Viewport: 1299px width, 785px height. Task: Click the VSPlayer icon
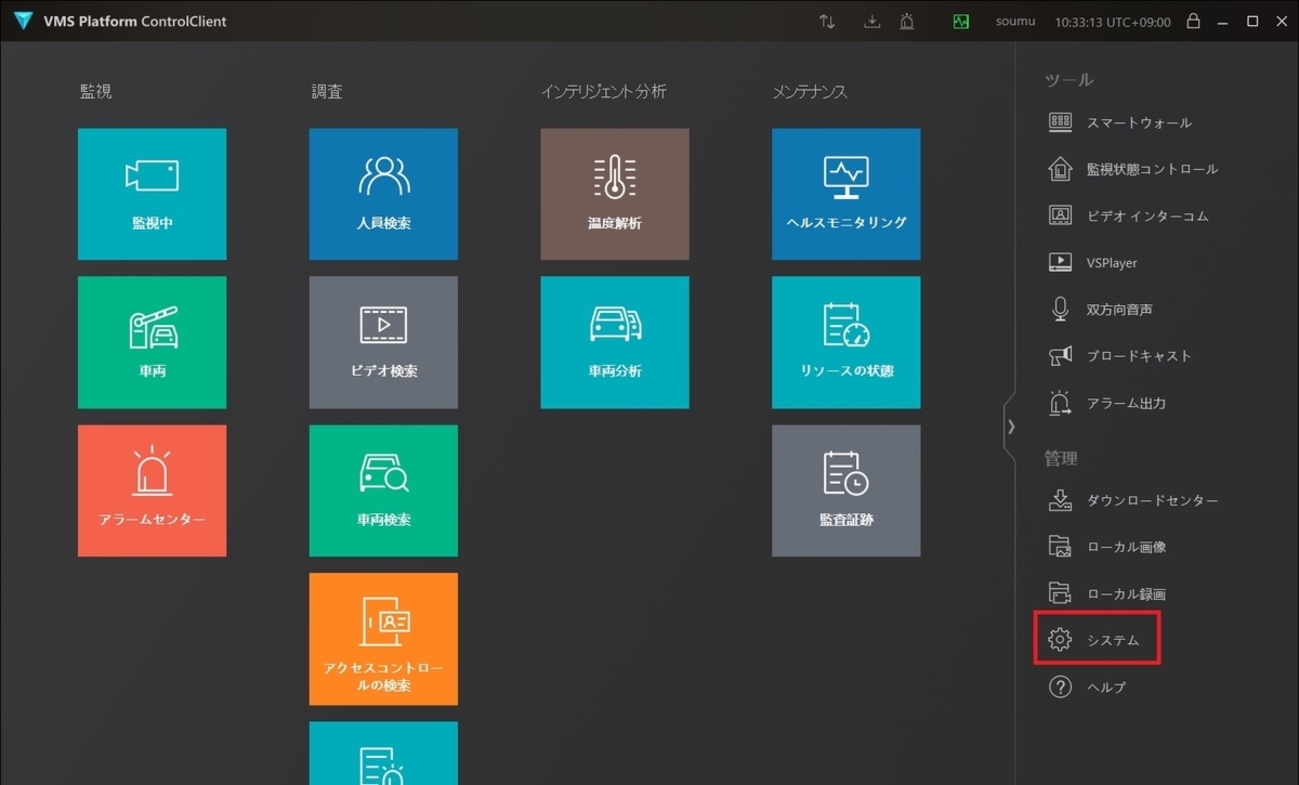1060,262
